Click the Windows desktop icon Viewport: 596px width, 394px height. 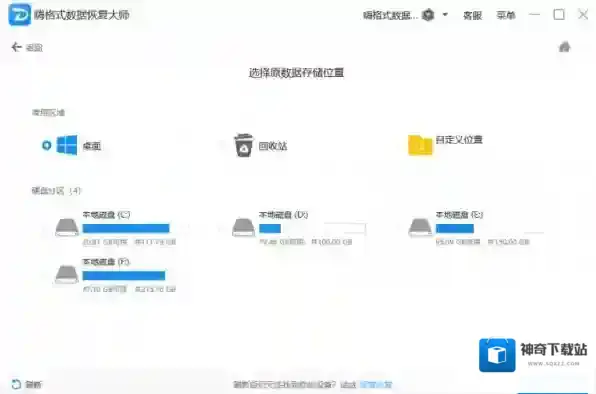click(x=67, y=145)
